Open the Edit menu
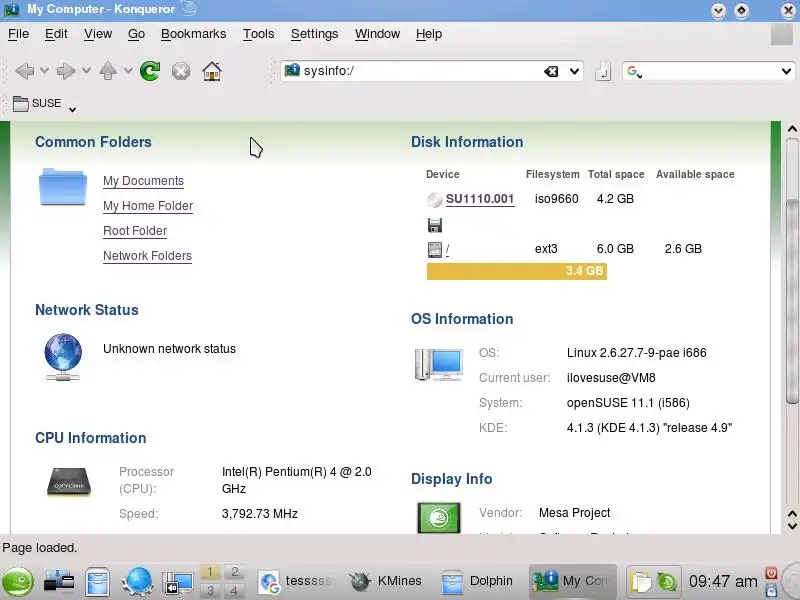Image resolution: width=800 pixels, height=600 pixels. [56, 34]
